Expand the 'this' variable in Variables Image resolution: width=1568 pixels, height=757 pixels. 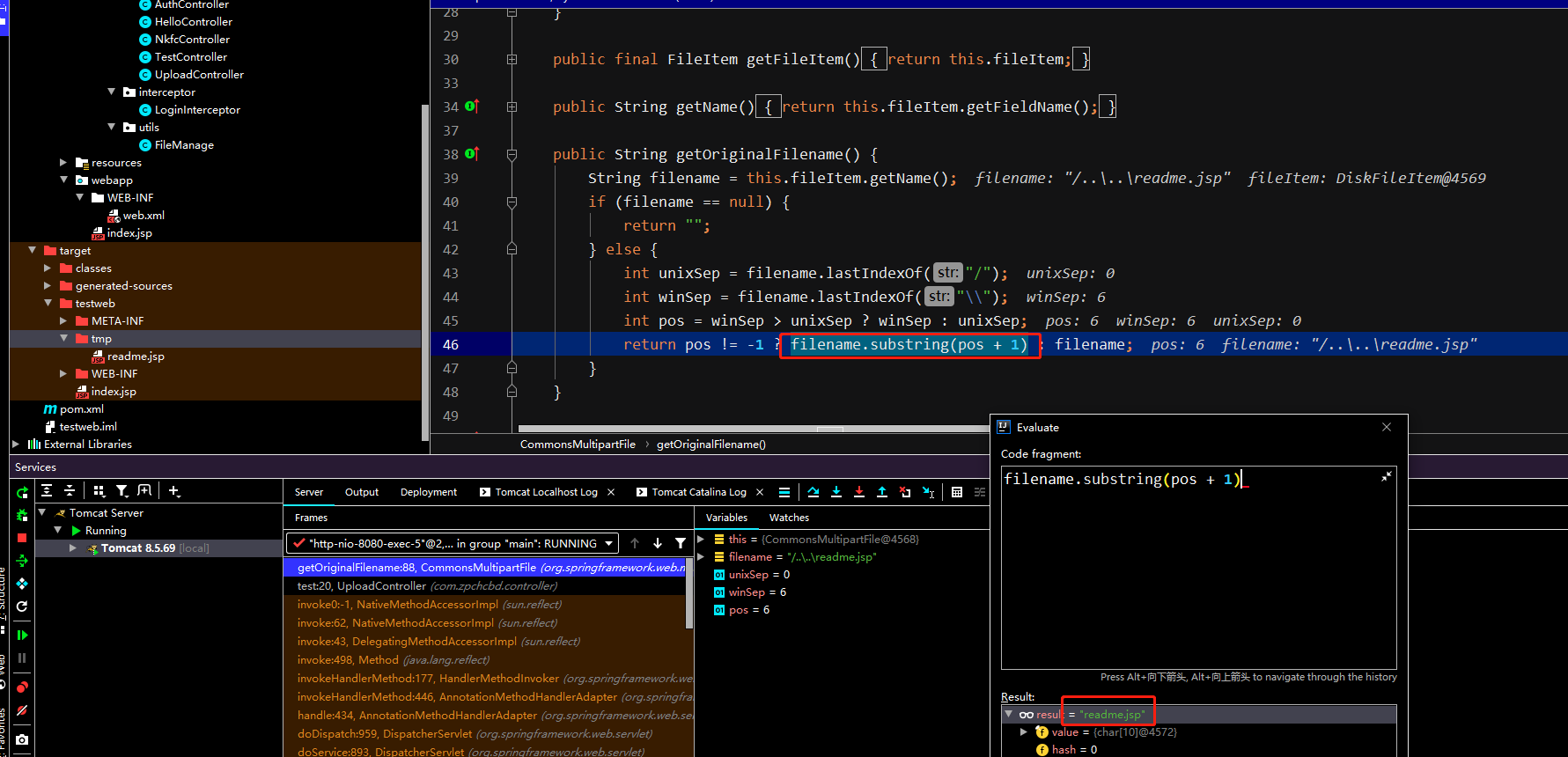pos(701,539)
